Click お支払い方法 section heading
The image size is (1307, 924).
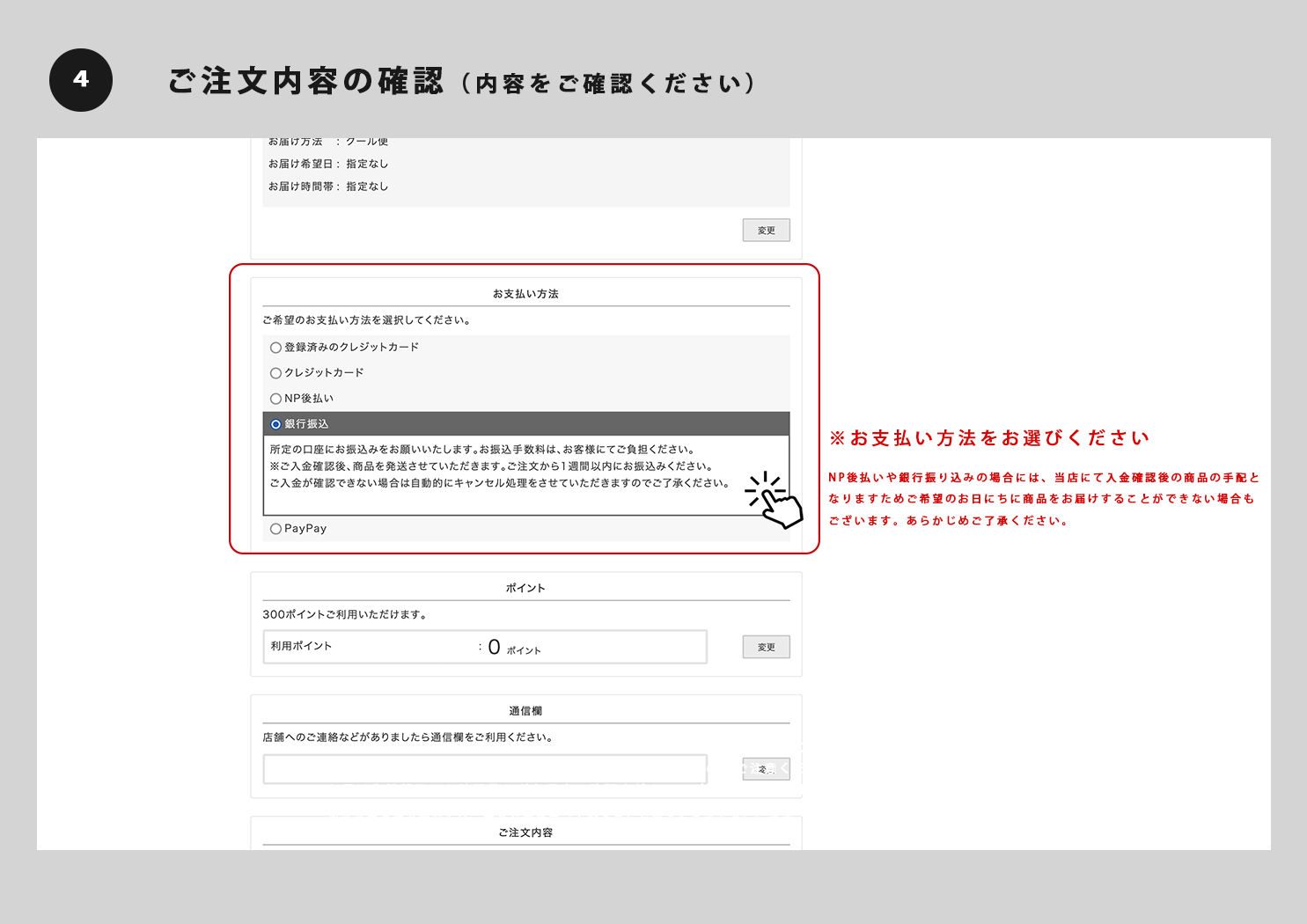coord(526,294)
